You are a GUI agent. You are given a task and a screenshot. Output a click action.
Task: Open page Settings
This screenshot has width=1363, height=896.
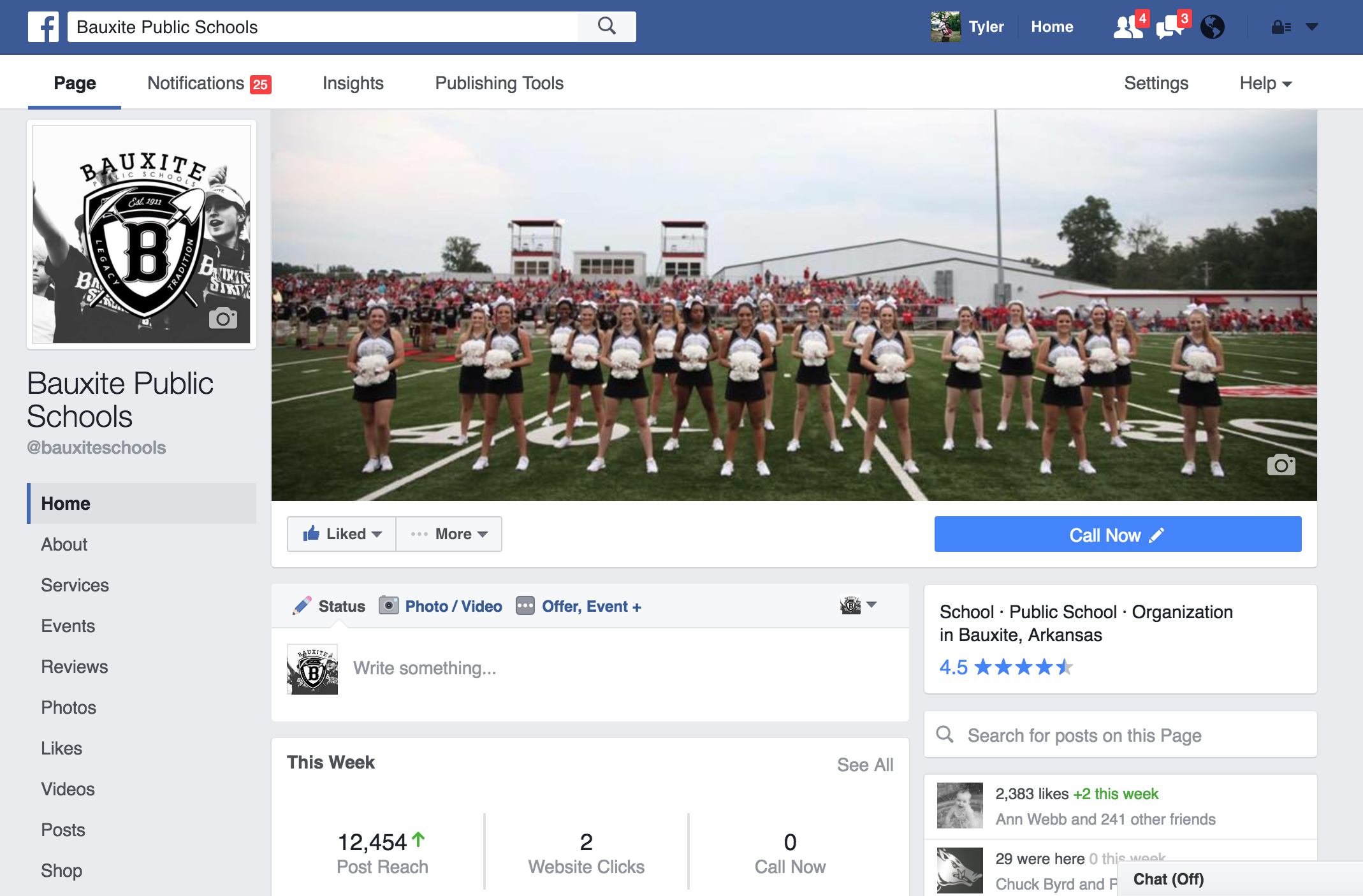coord(1156,83)
